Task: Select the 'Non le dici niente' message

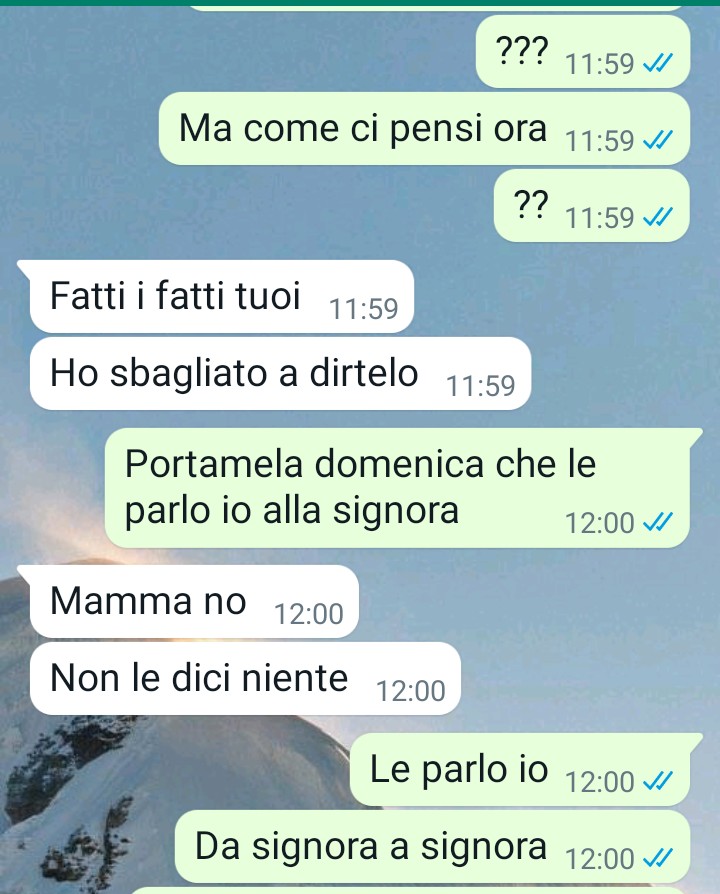Action: point(245,678)
